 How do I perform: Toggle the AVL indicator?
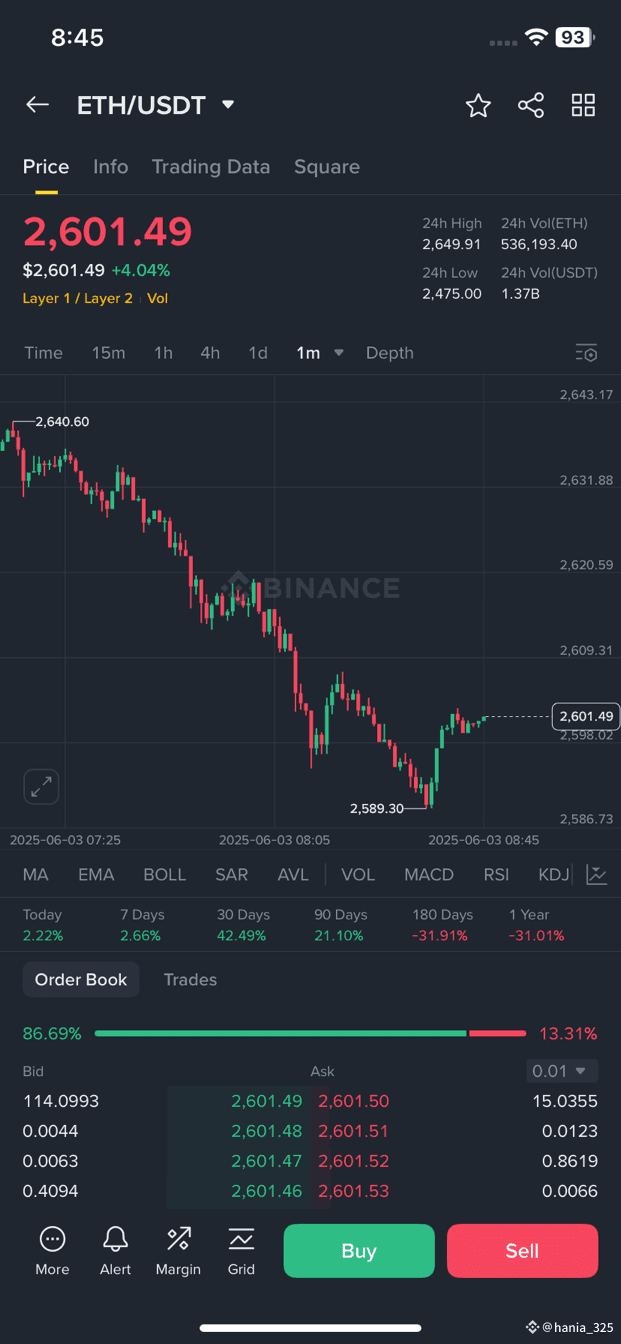293,875
